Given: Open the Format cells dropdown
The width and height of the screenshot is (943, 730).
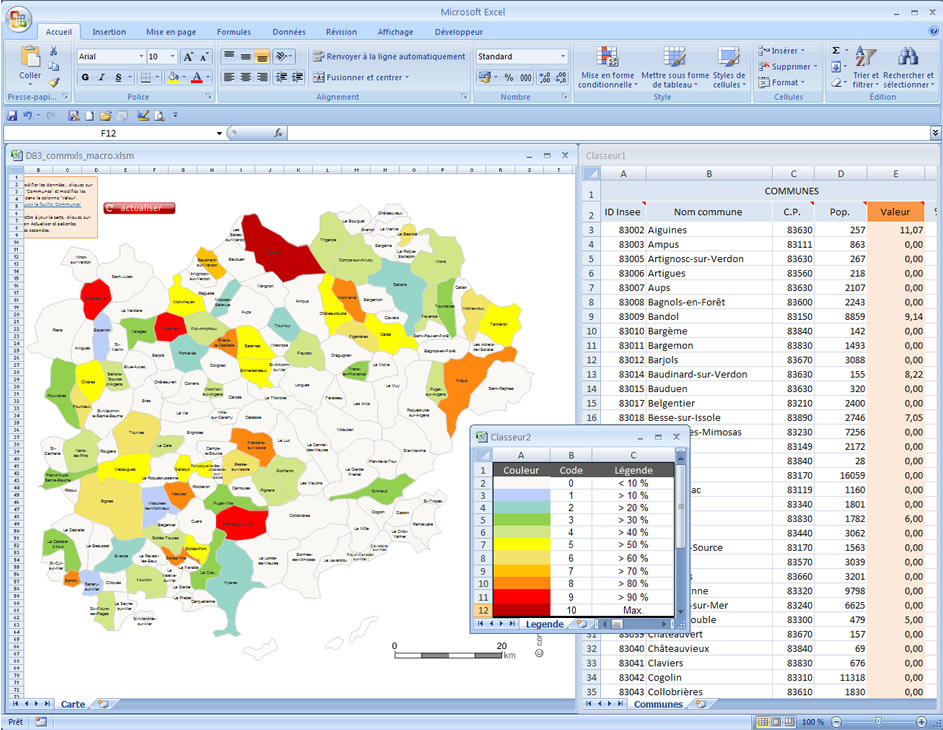Looking at the screenshot, I should coord(781,82).
